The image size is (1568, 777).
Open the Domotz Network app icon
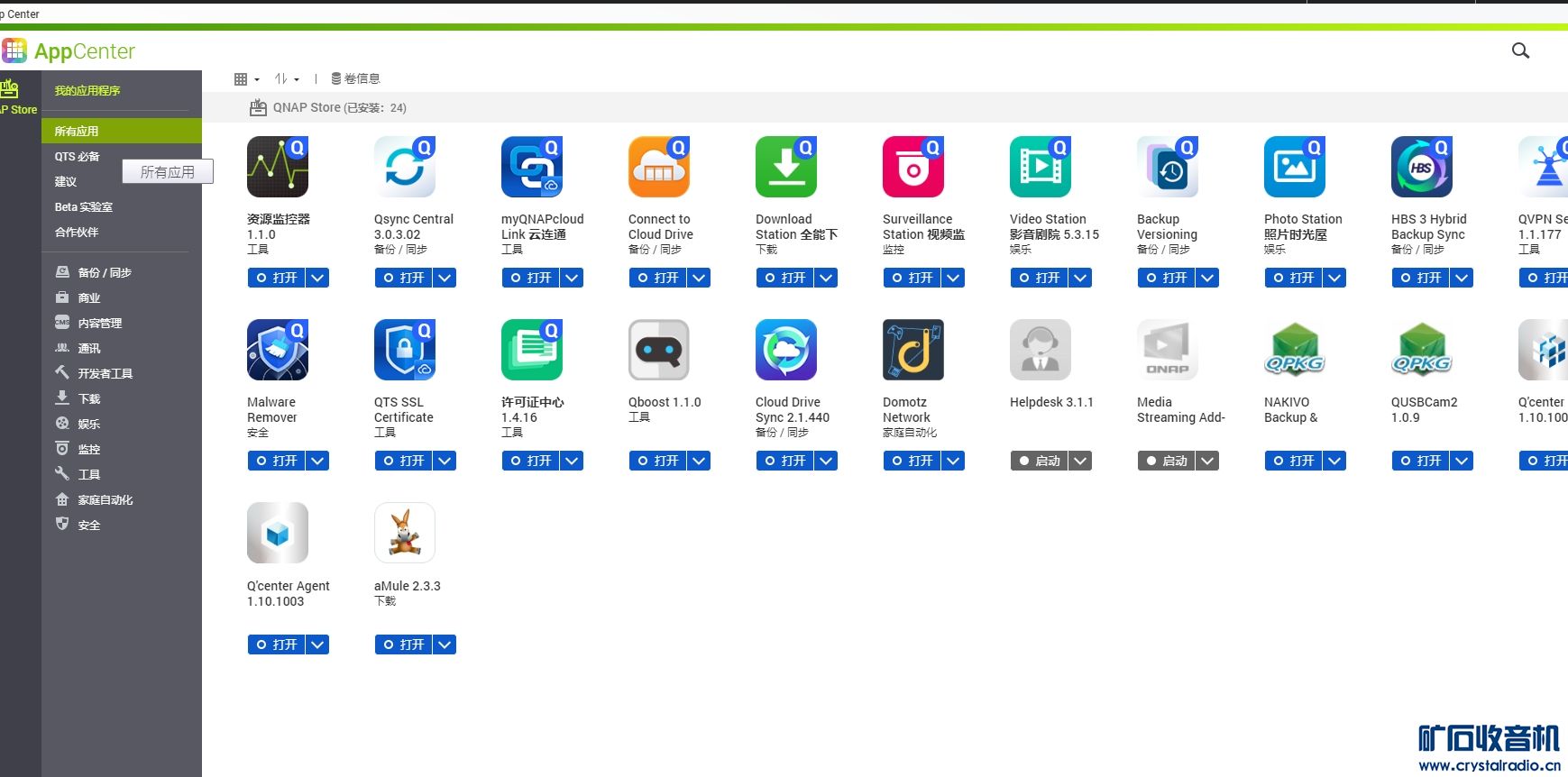[913, 350]
